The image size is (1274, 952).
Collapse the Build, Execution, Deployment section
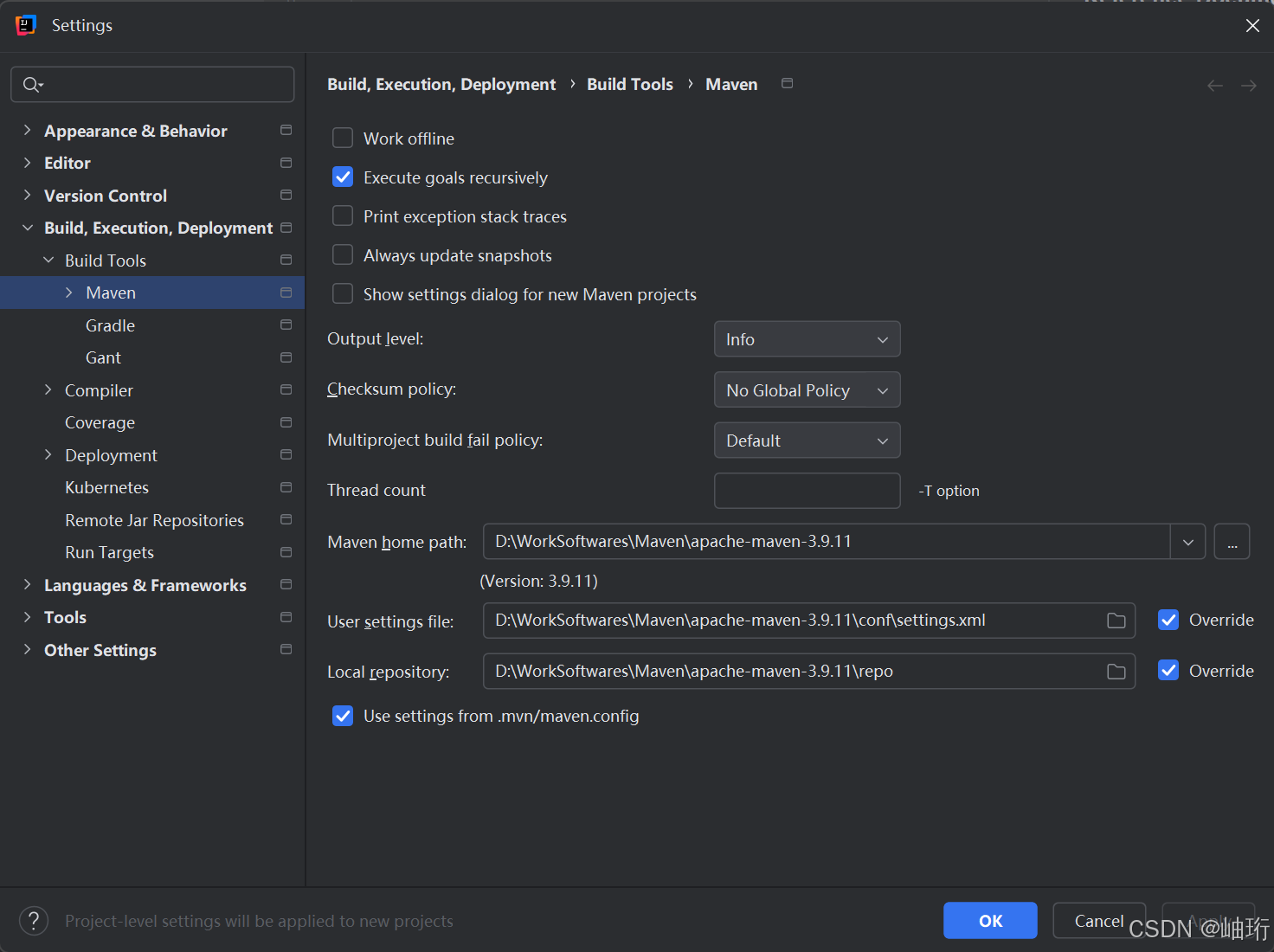coord(27,228)
